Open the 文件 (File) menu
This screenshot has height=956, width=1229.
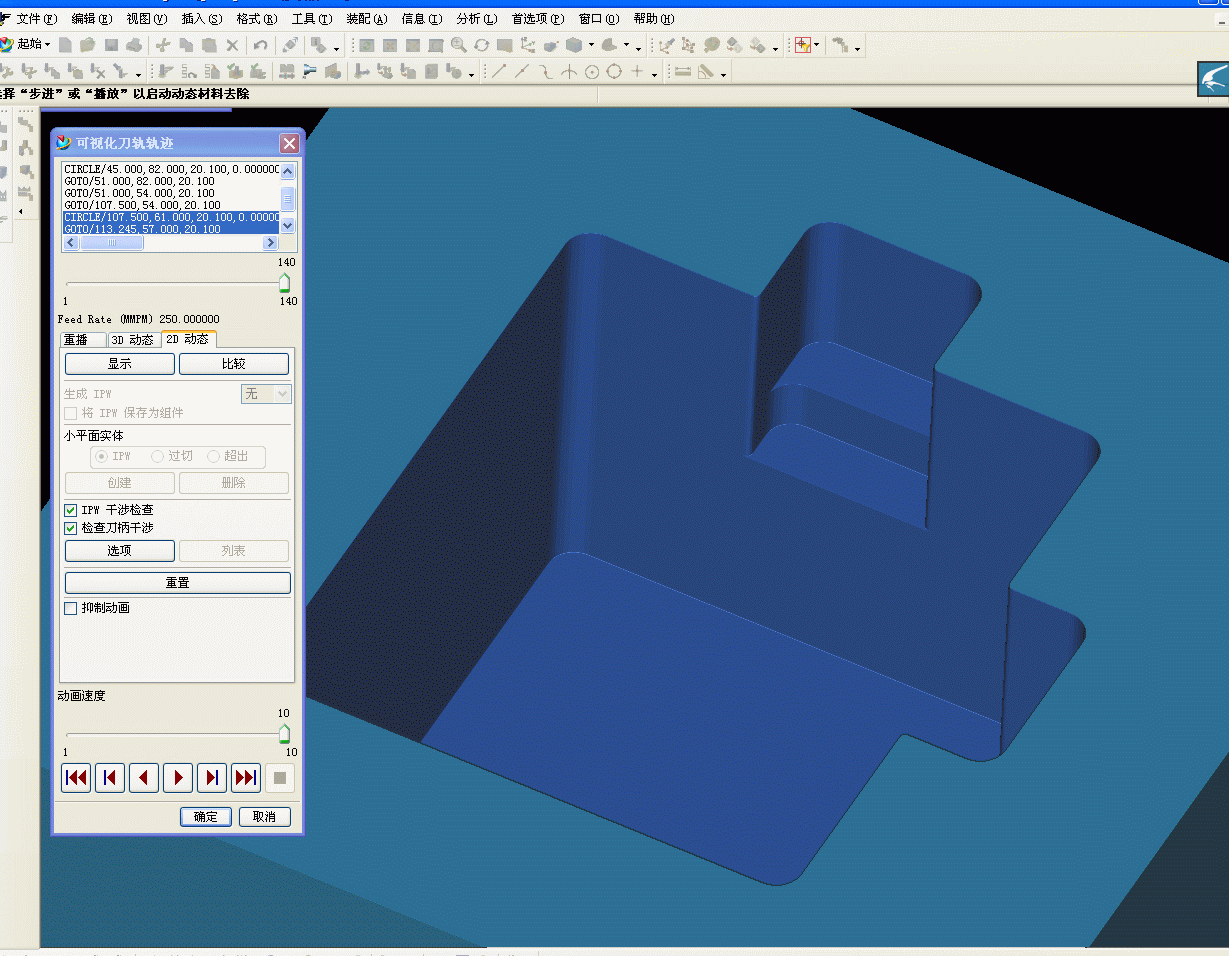click(x=37, y=19)
